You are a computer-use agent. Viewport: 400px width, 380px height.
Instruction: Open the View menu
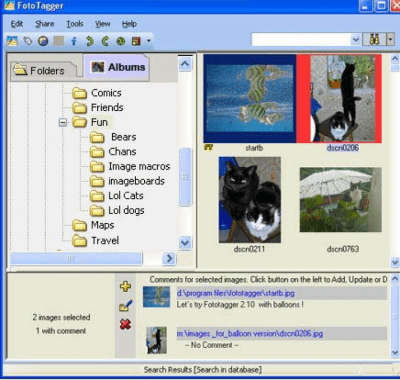(x=102, y=24)
